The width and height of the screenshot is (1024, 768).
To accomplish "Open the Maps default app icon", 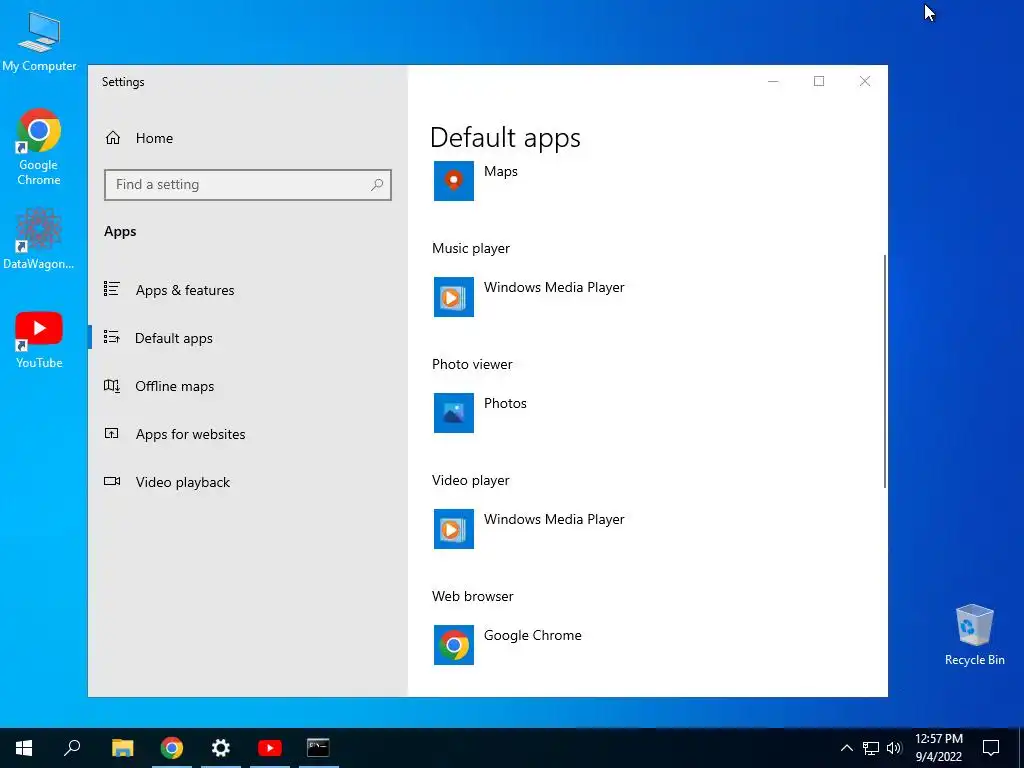I will (454, 181).
